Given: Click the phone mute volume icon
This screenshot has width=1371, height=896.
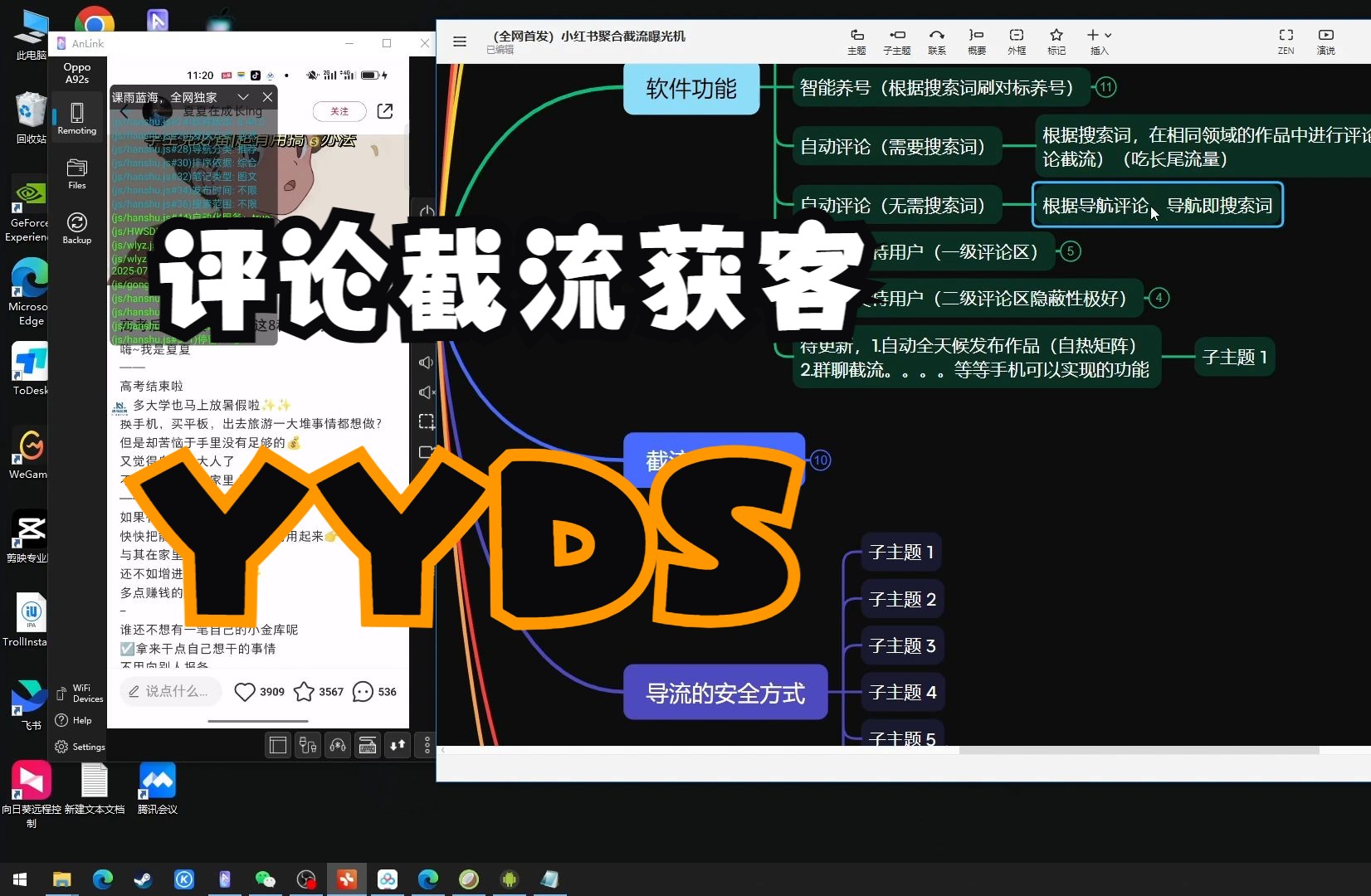Looking at the screenshot, I should pos(427,392).
